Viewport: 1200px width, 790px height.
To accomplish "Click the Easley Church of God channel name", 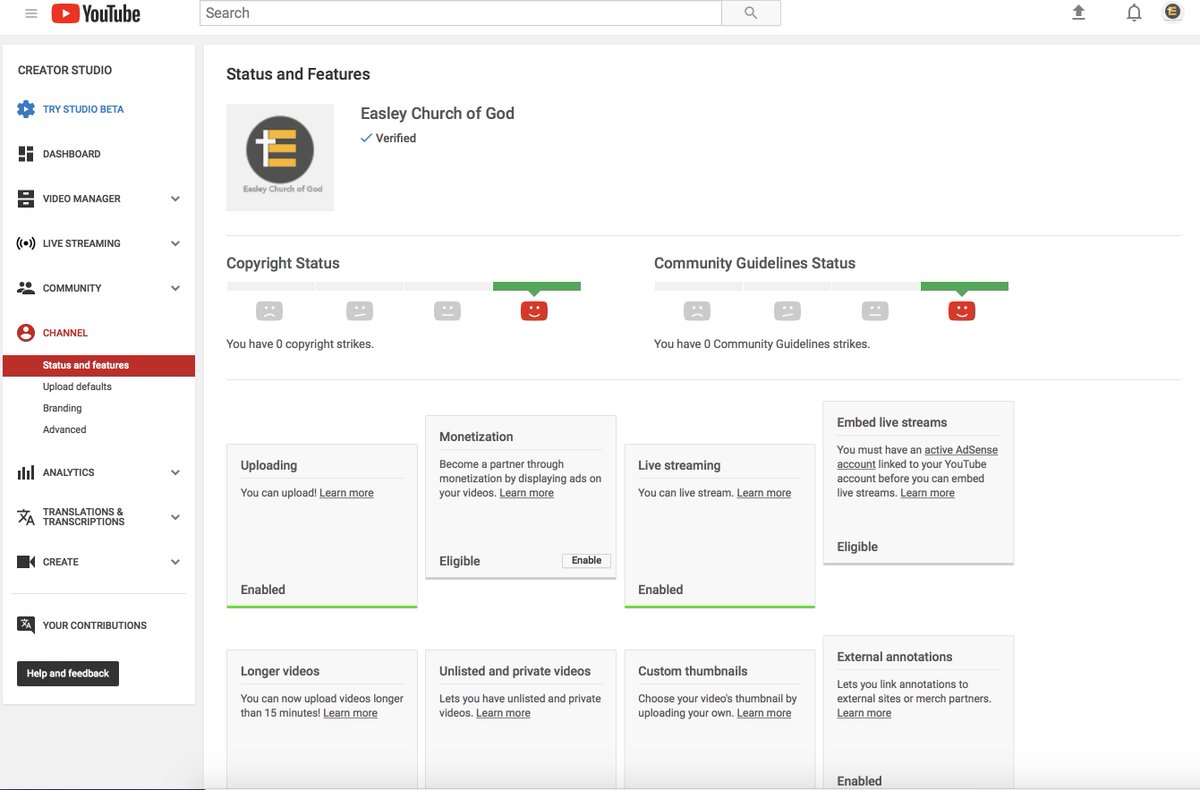I will tap(437, 113).
